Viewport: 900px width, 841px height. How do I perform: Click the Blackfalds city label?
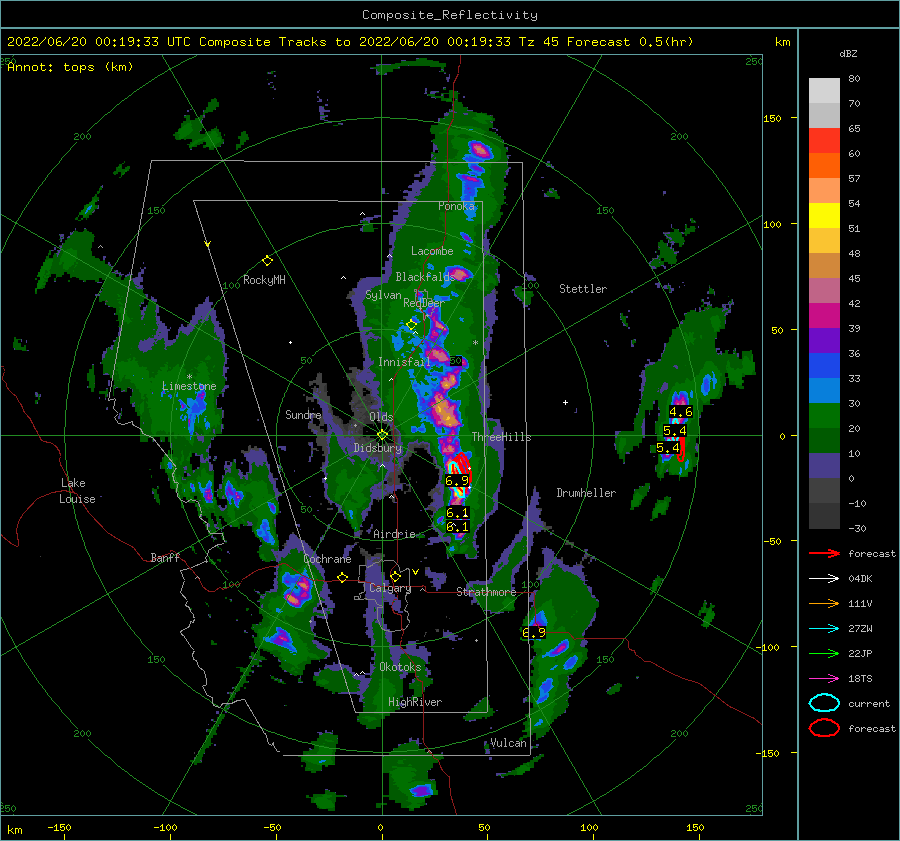tap(425, 277)
